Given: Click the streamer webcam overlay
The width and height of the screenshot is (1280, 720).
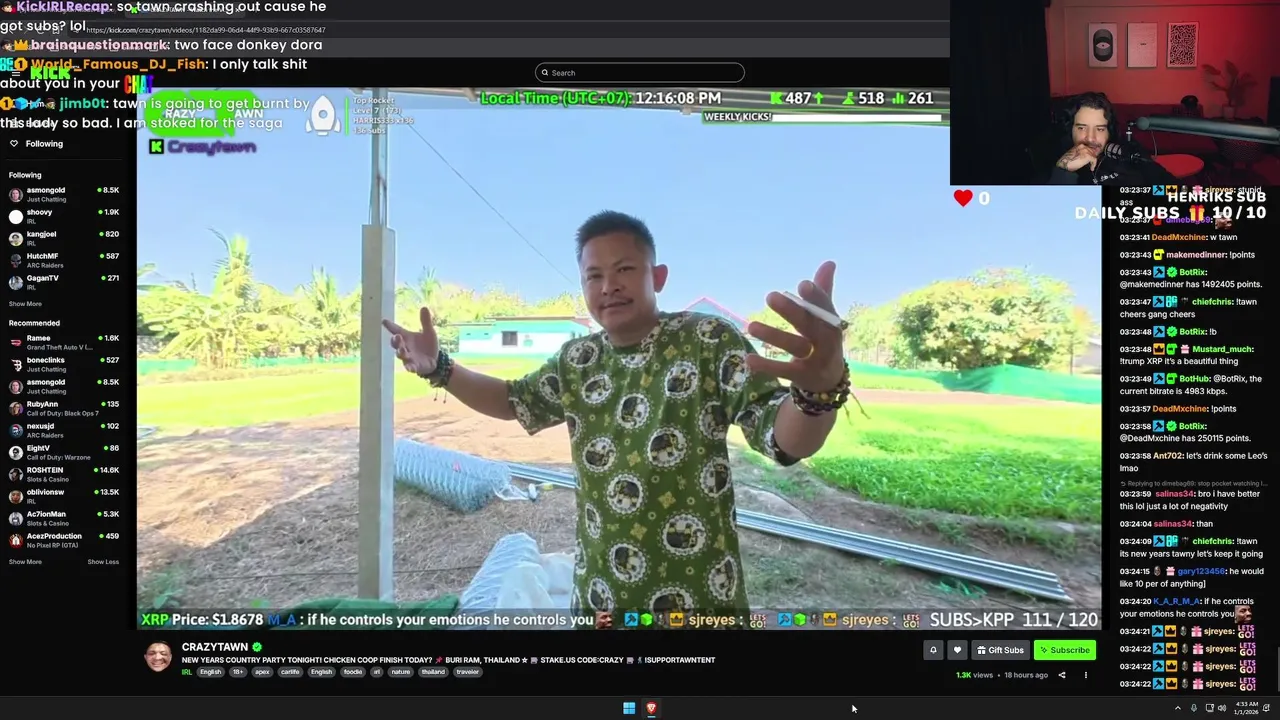Looking at the screenshot, I should pyautogui.click(x=1115, y=92).
